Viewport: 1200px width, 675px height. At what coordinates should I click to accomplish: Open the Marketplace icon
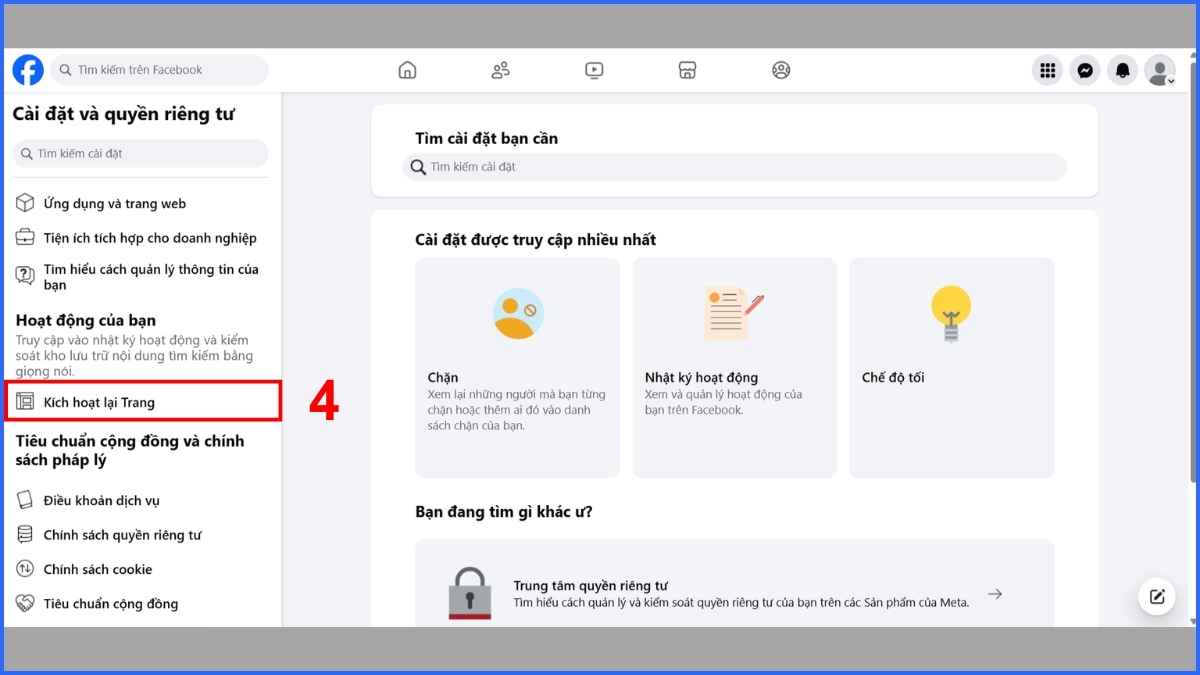[687, 70]
